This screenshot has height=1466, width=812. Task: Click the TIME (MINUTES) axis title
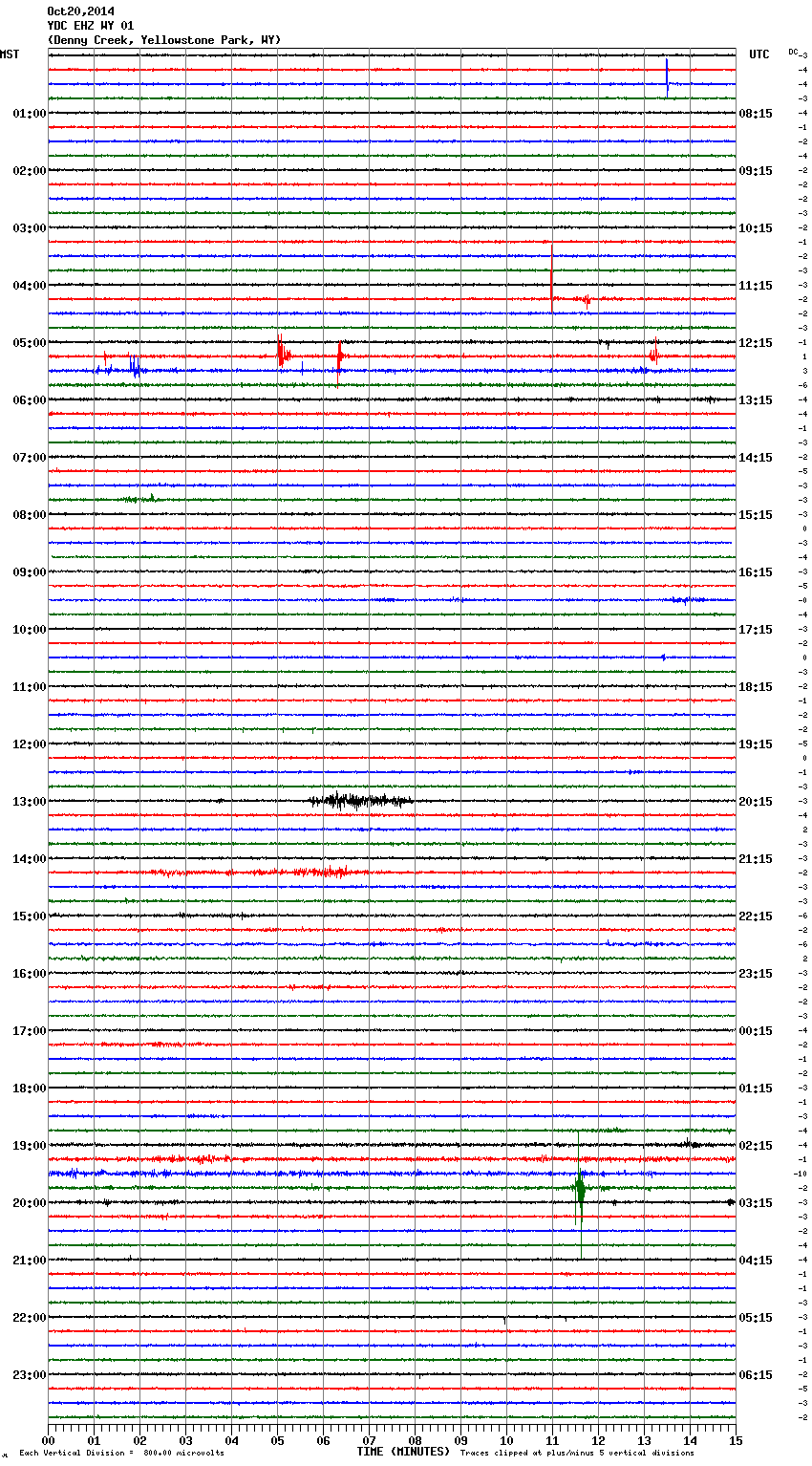pyautogui.click(x=403, y=1452)
